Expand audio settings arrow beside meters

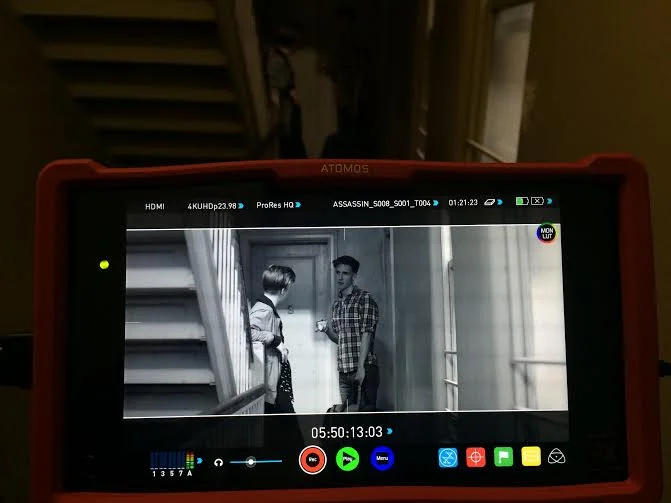(200, 461)
